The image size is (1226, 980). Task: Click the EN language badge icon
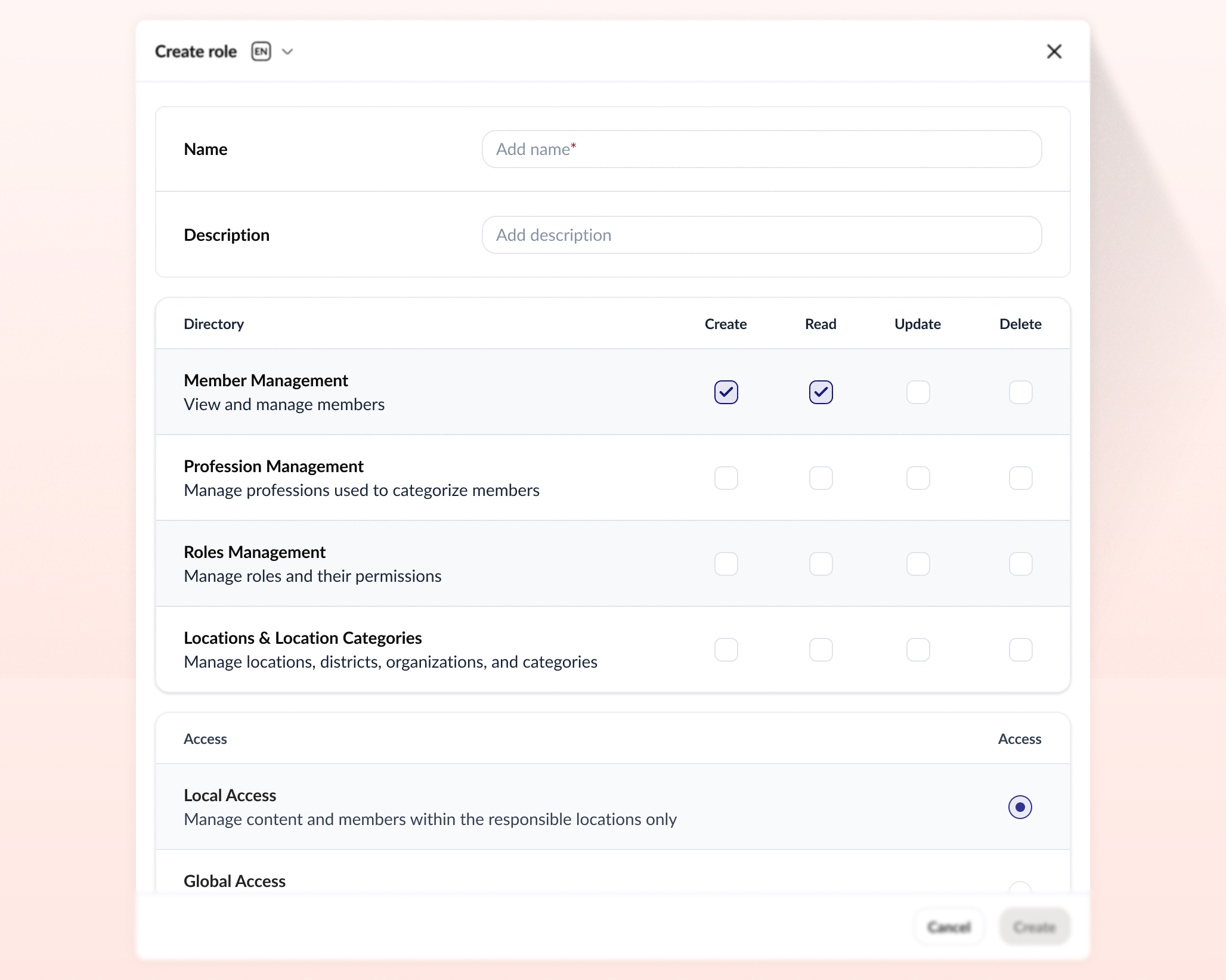261,52
